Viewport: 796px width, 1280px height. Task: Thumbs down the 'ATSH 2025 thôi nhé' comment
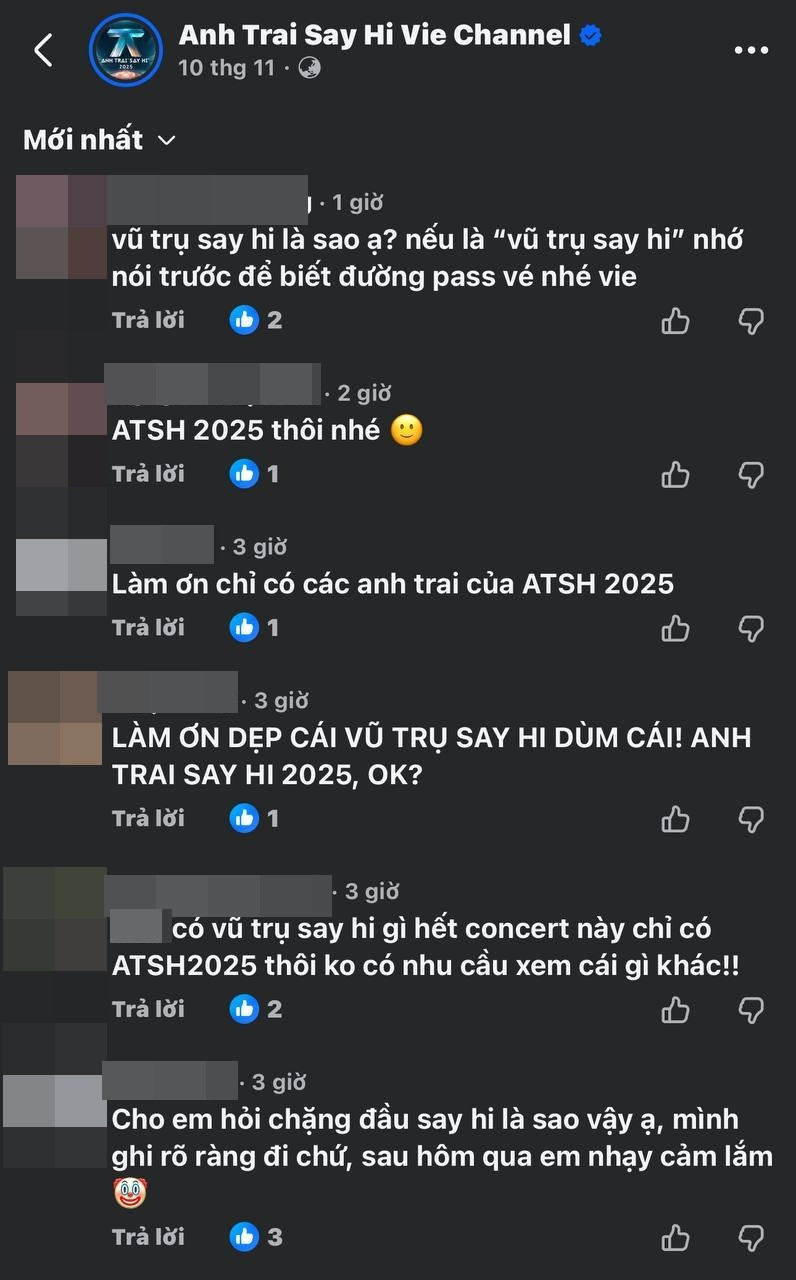751,474
